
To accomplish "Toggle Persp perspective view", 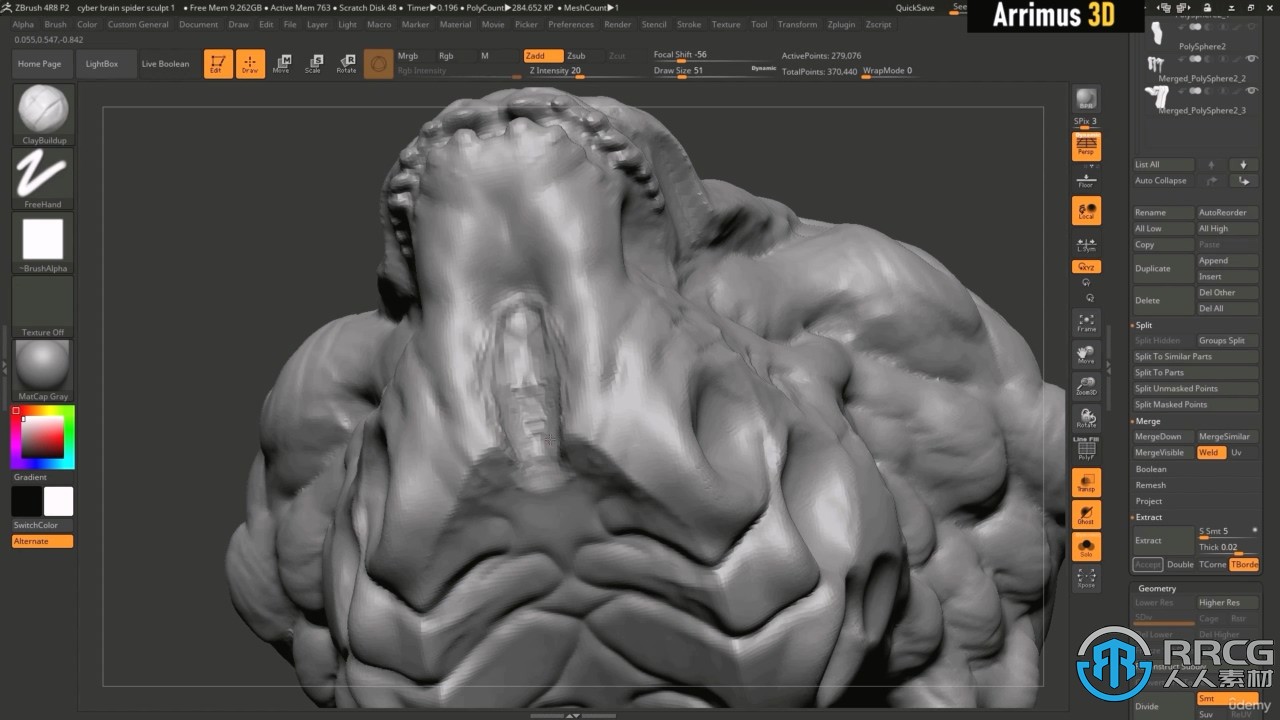I will [1086, 146].
